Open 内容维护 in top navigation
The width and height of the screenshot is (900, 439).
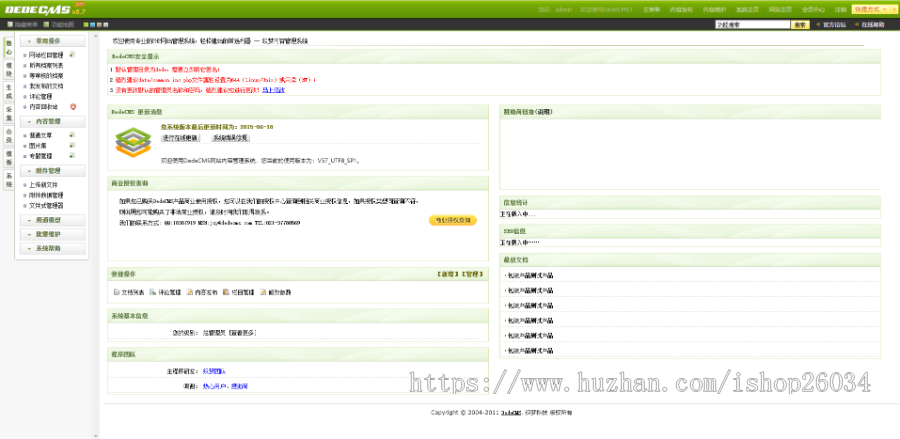click(714, 10)
